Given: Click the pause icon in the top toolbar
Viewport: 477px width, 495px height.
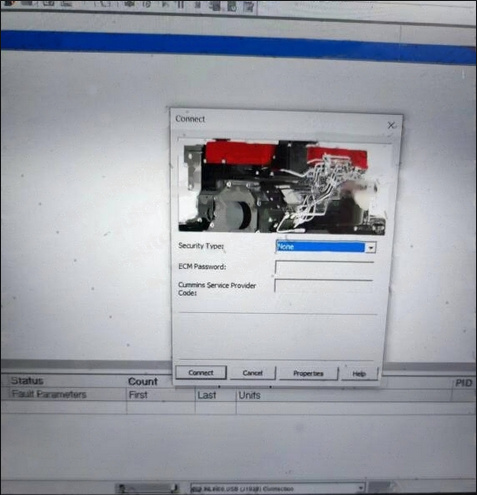Looking at the screenshot, I should point(180,4).
